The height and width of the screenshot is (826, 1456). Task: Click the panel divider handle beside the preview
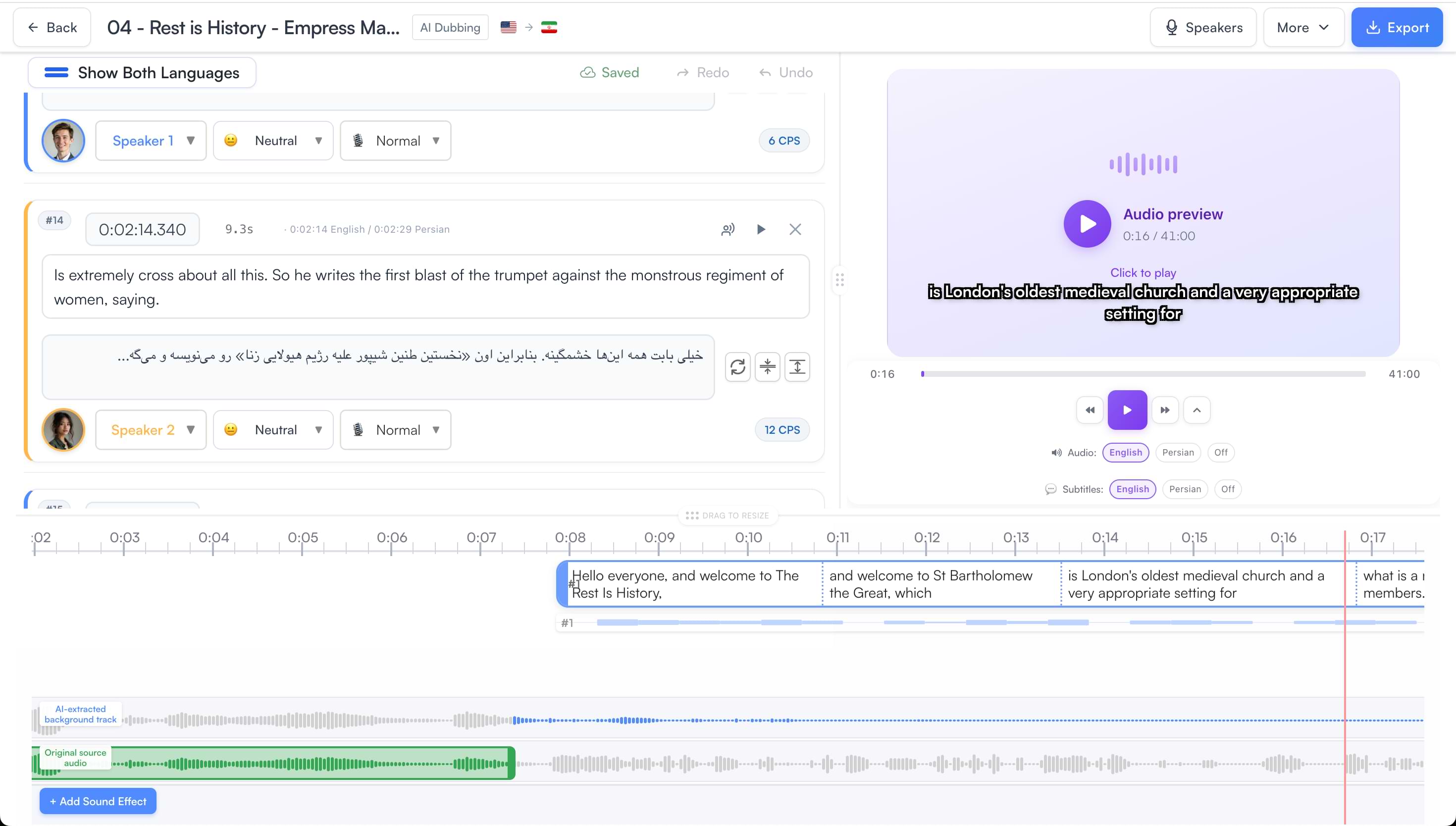coord(839,280)
